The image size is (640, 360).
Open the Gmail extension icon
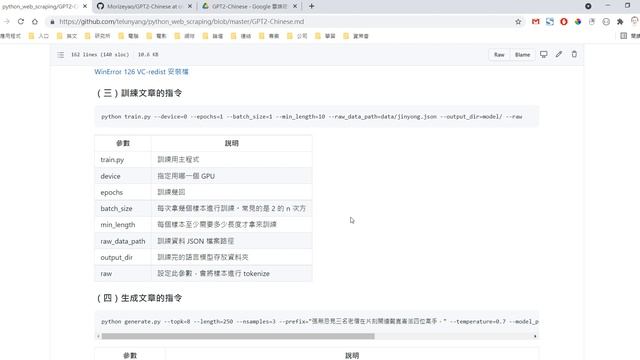536,22
